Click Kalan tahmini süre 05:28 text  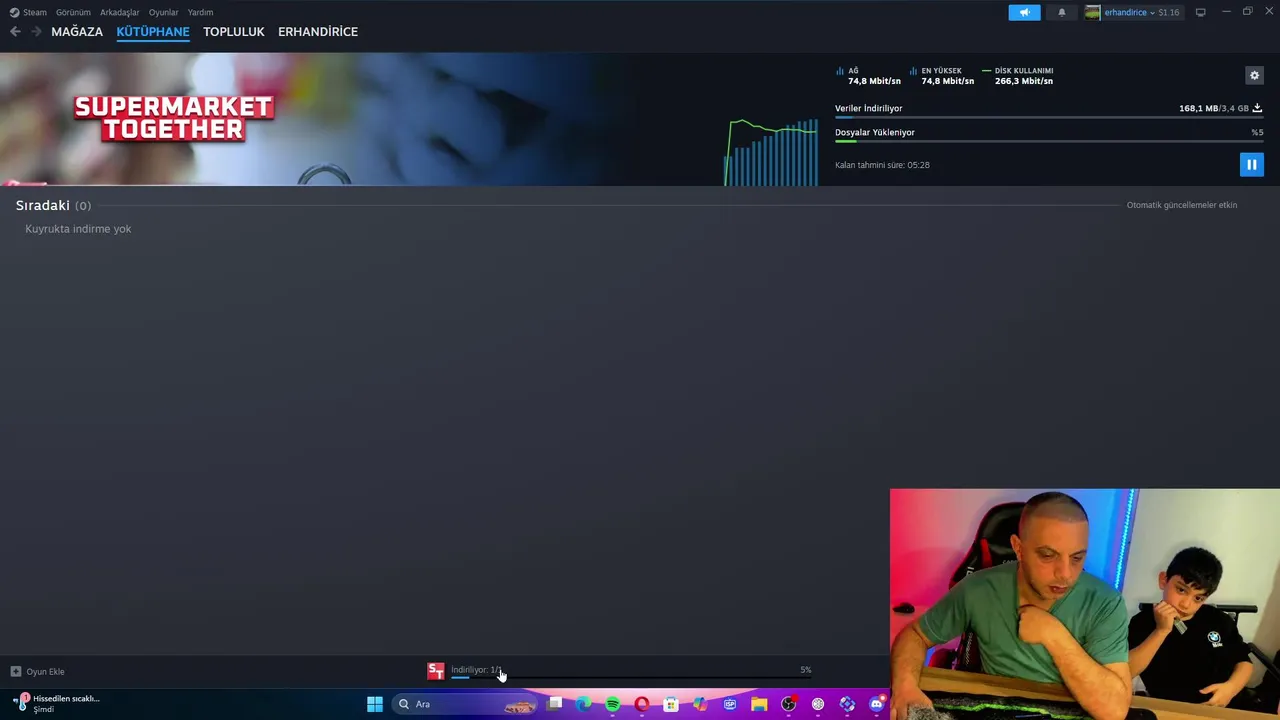(x=882, y=165)
